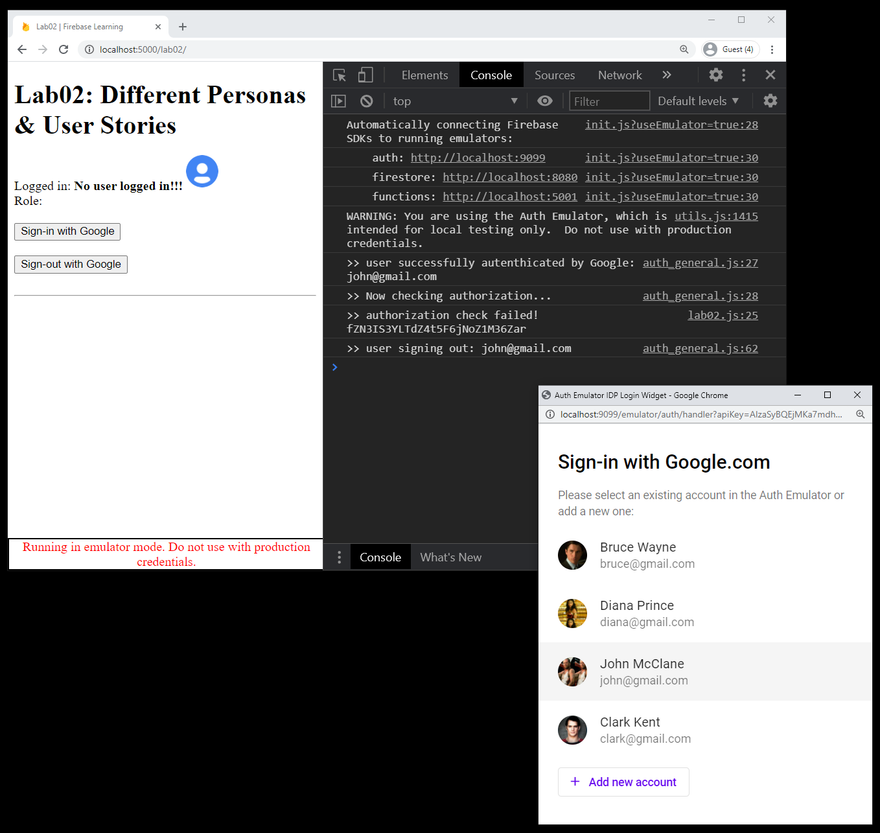Focus the console Filter input field
The image size is (880, 833).
[x=609, y=101]
